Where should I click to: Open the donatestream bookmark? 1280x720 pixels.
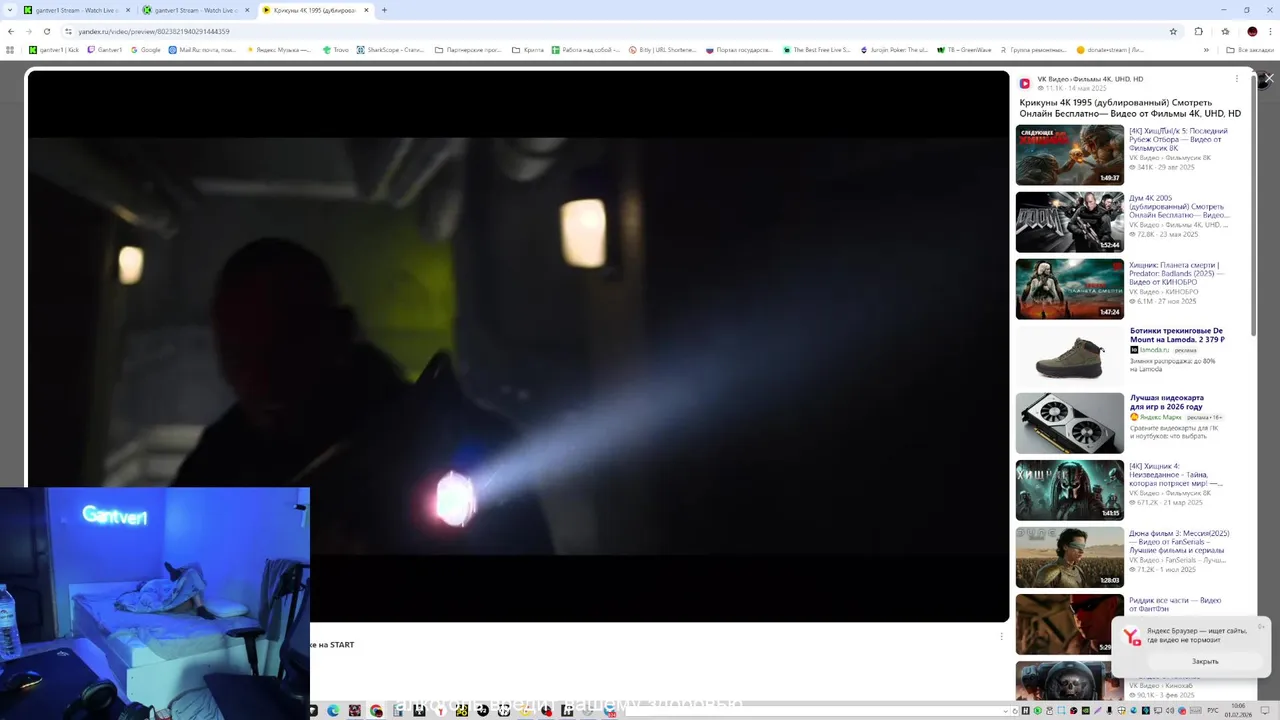(1111, 49)
